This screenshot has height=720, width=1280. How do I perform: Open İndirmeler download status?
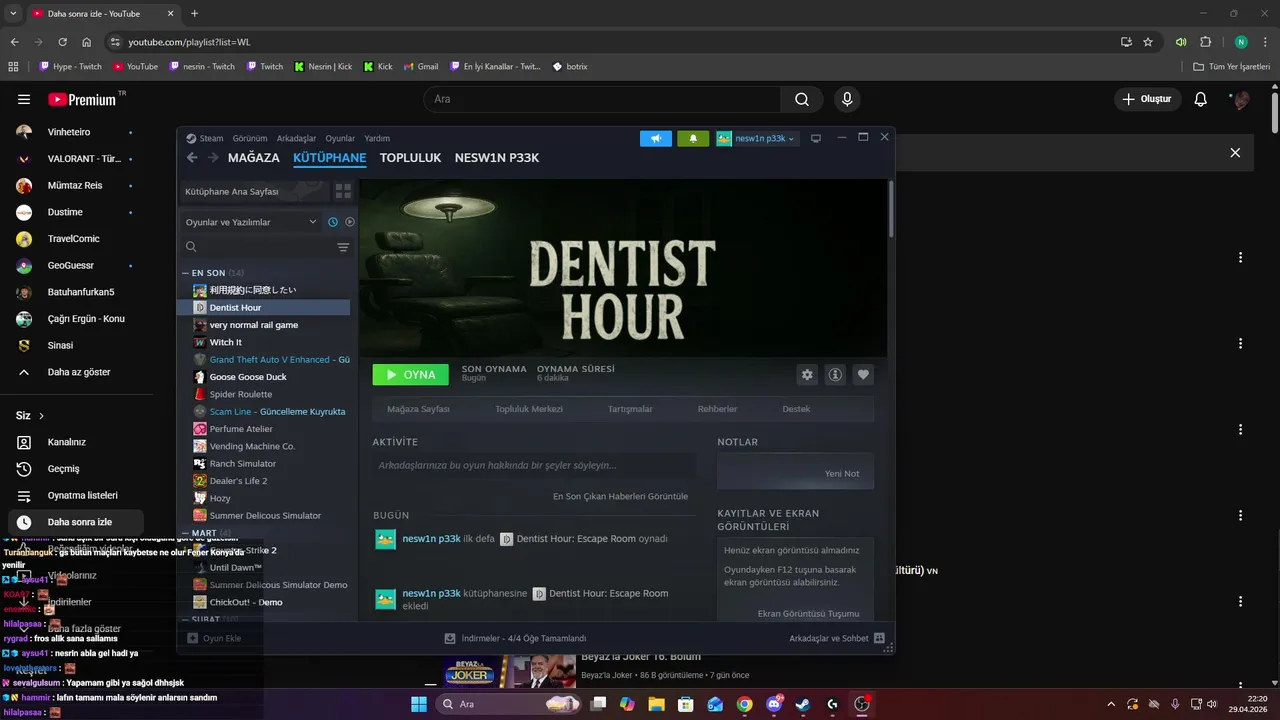[x=515, y=638]
